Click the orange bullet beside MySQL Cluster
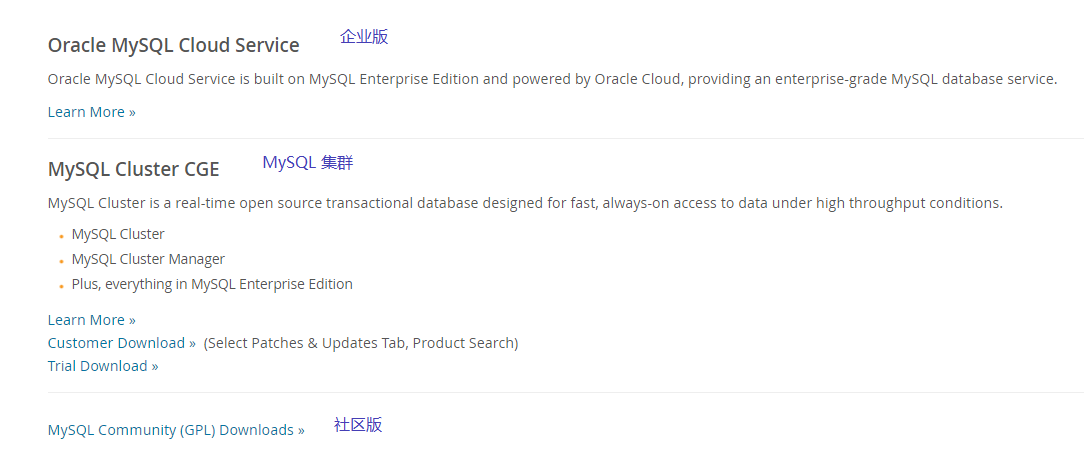This screenshot has height=474, width=1084. click(62, 236)
